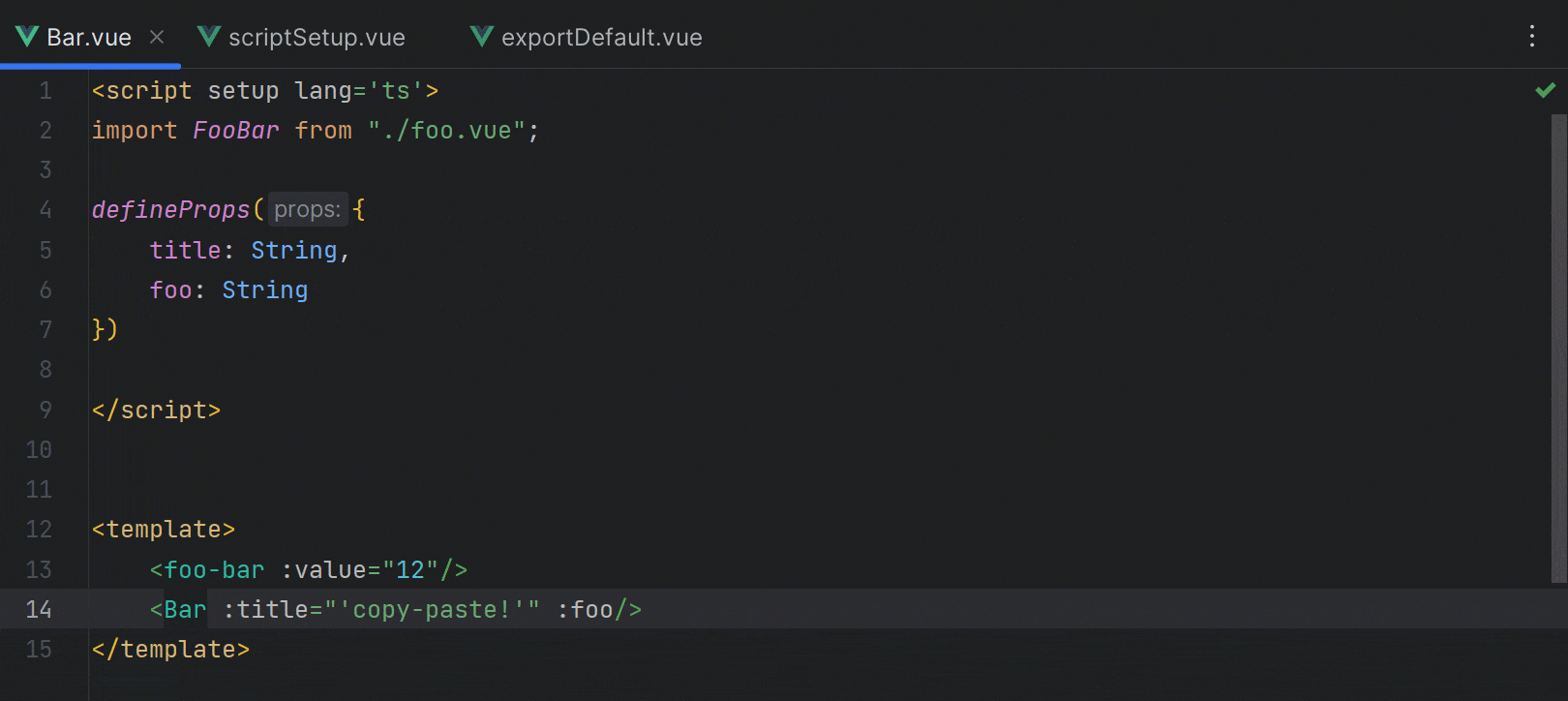
Task: Click line number 4 next to defineProps
Action: (x=45, y=209)
